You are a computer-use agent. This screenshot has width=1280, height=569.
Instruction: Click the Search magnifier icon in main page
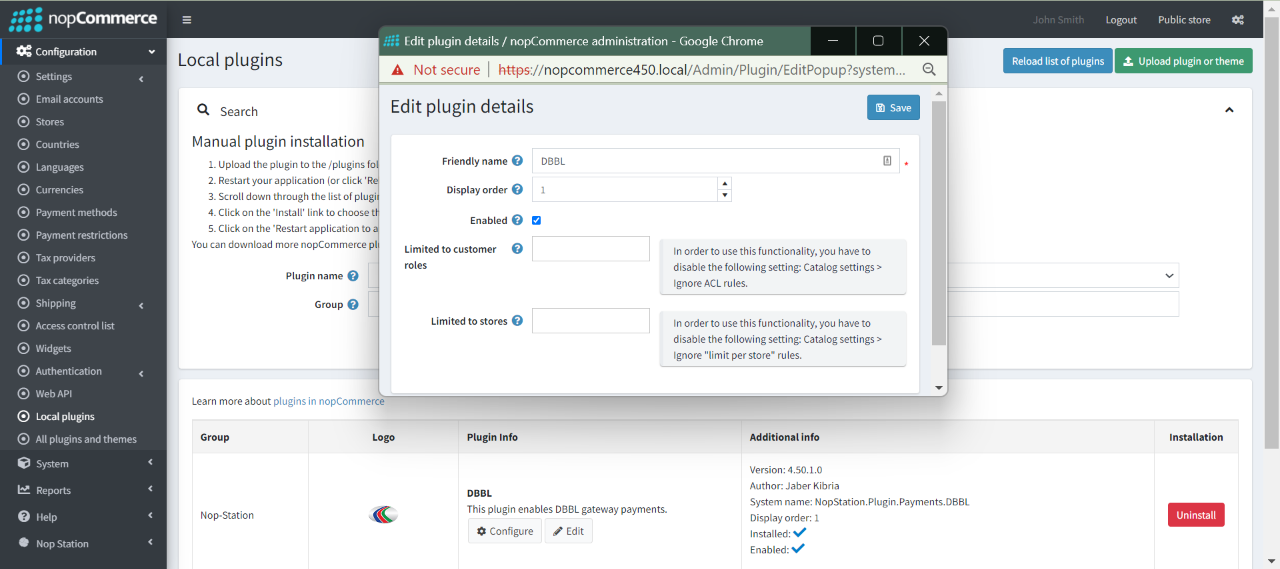(x=203, y=111)
